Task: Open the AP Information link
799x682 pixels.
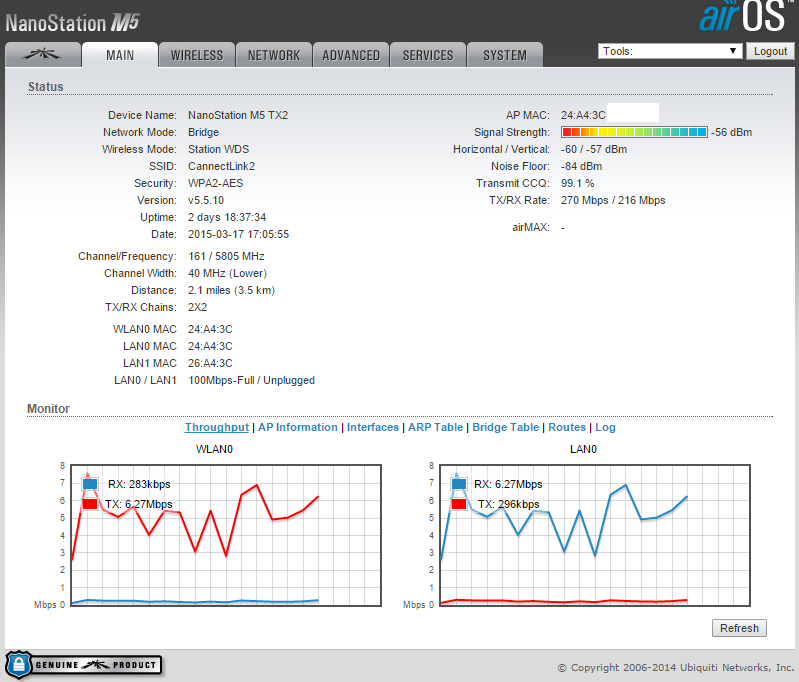Action: pyautogui.click(x=298, y=427)
